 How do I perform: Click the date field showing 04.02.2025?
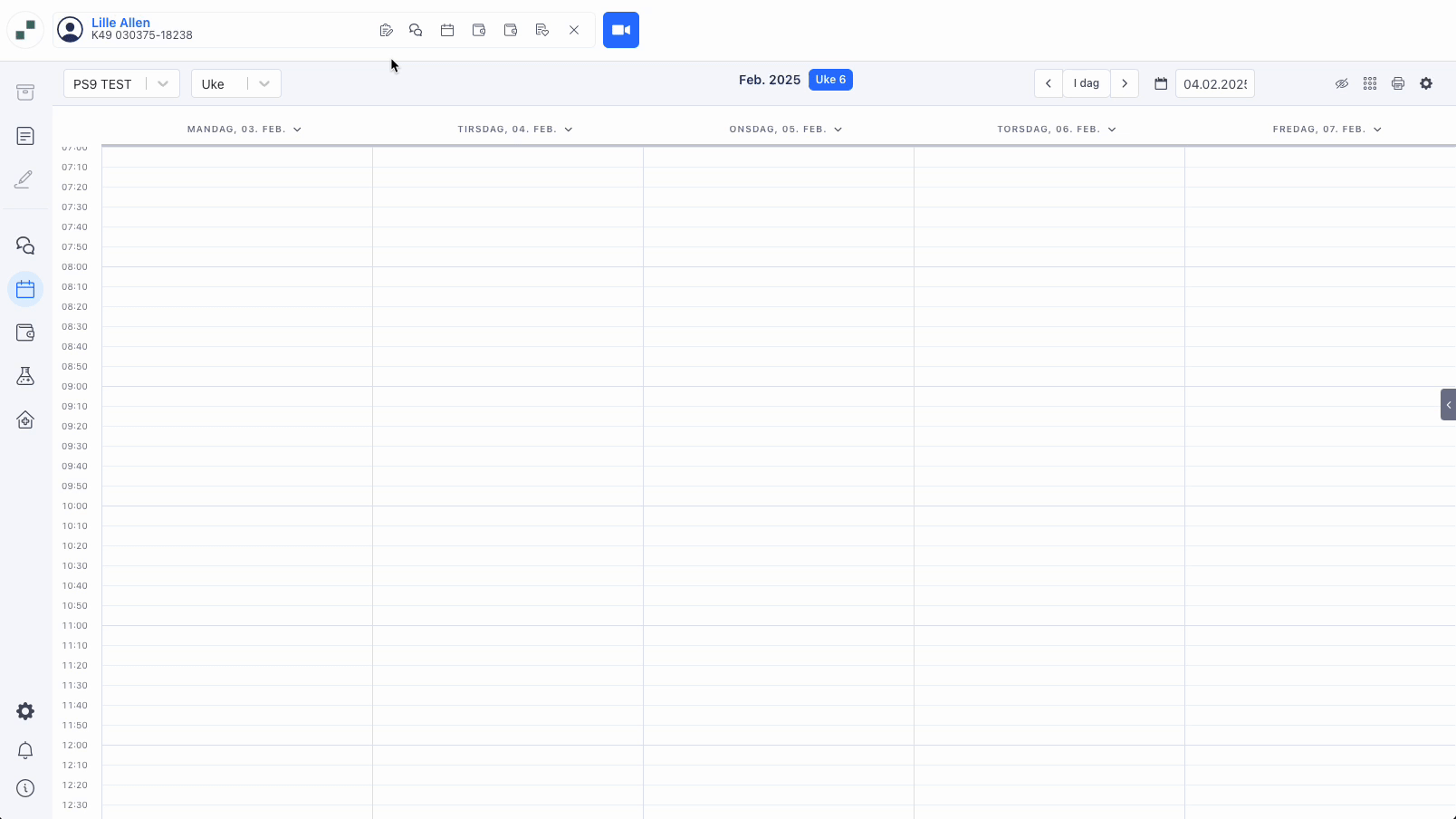(x=1214, y=83)
